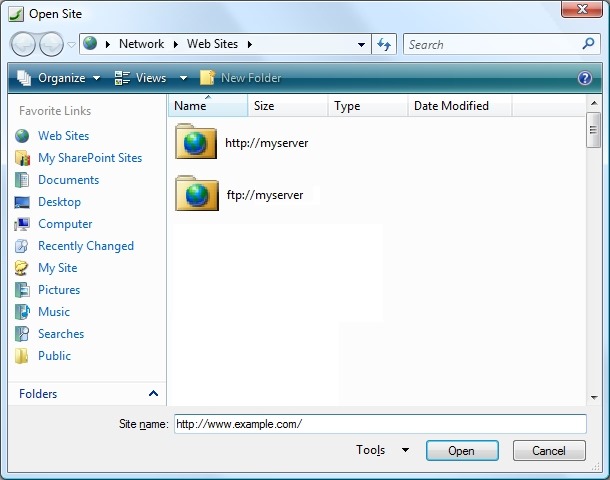Screen dimensions: 610x480
Task: Open the http://myserver web site folder icon
Action: coord(196,143)
